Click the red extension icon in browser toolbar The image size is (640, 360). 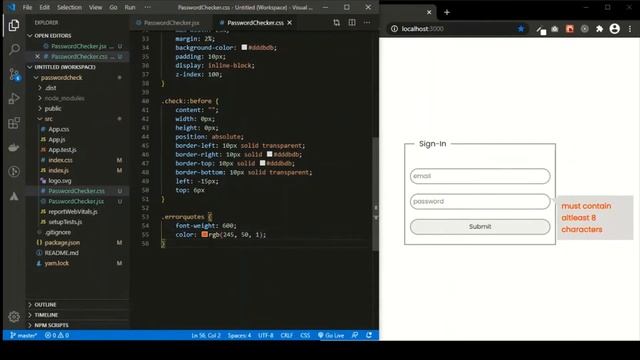click(x=570, y=29)
